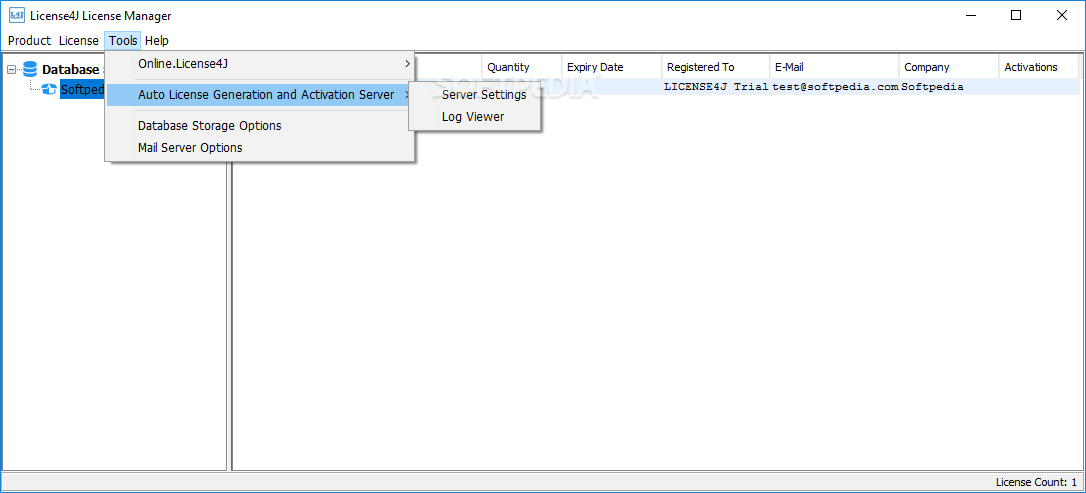Choose Online.License4J from the Tools menu

point(260,64)
